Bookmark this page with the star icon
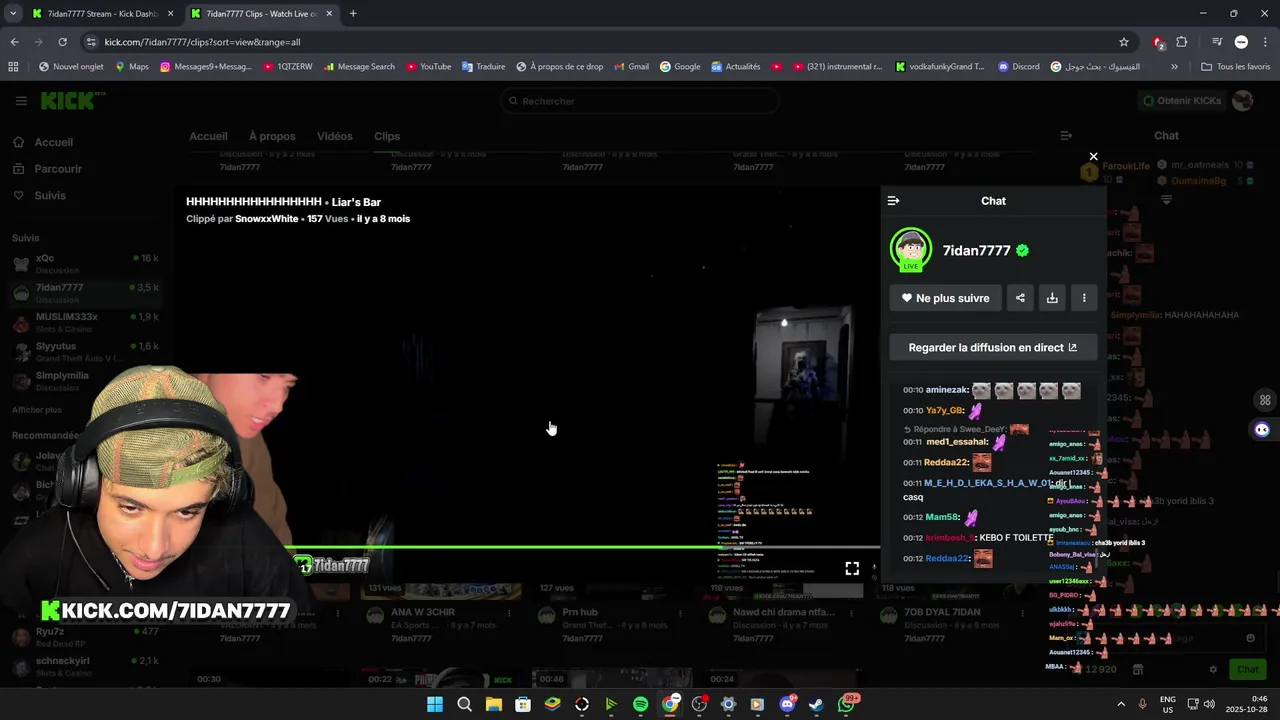1280x720 pixels. (1124, 42)
